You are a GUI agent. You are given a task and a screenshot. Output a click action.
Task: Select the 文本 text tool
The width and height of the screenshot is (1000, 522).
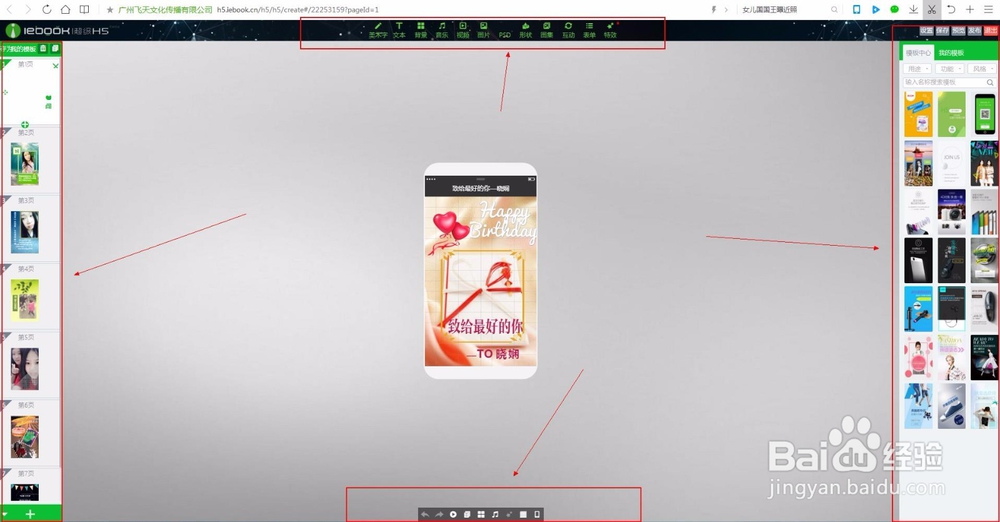coord(399,30)
